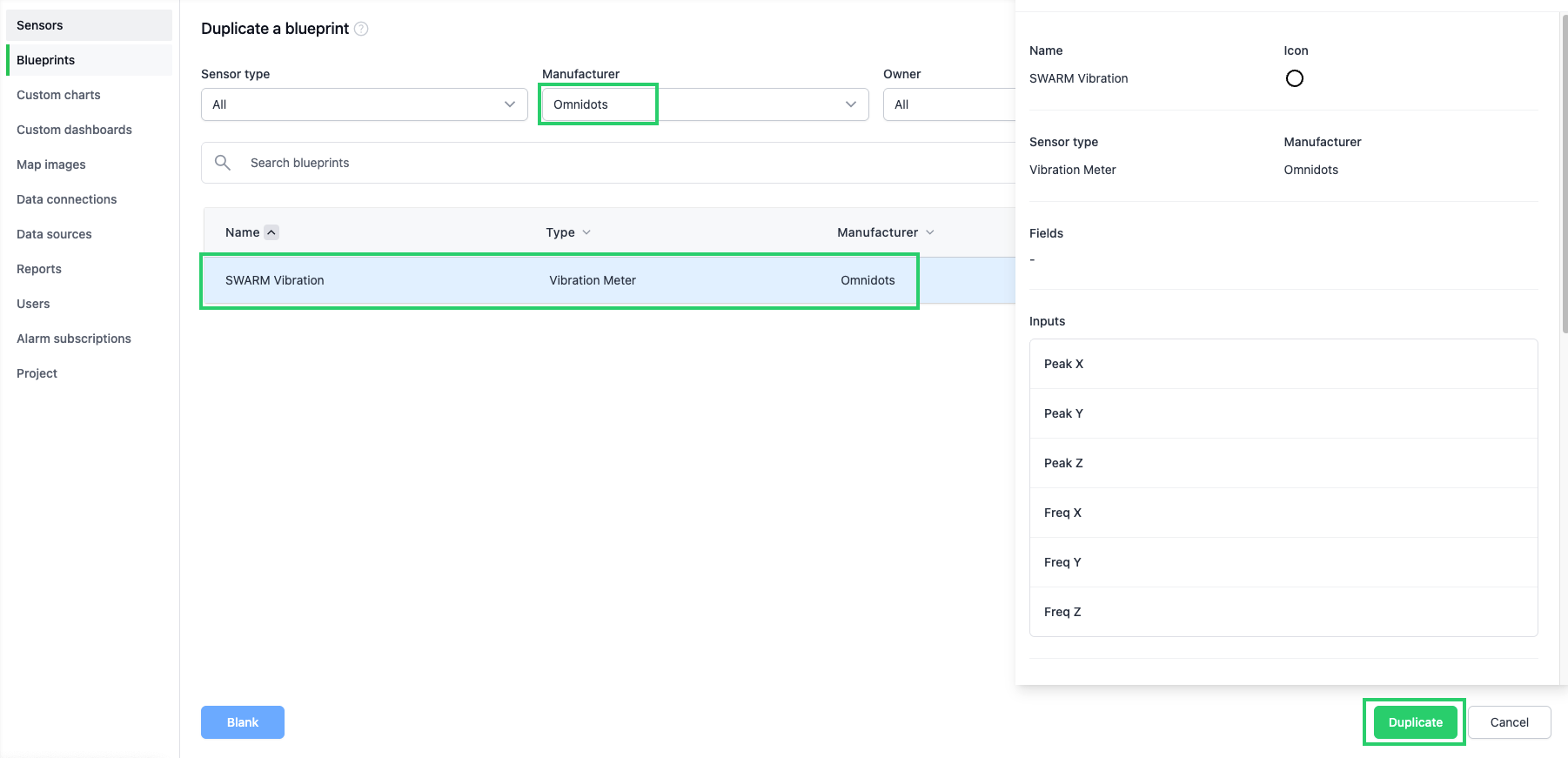This screenshot has height=758, width=1568.
Task: Click the search magnifier icon
Action: [x=223, y=163]
